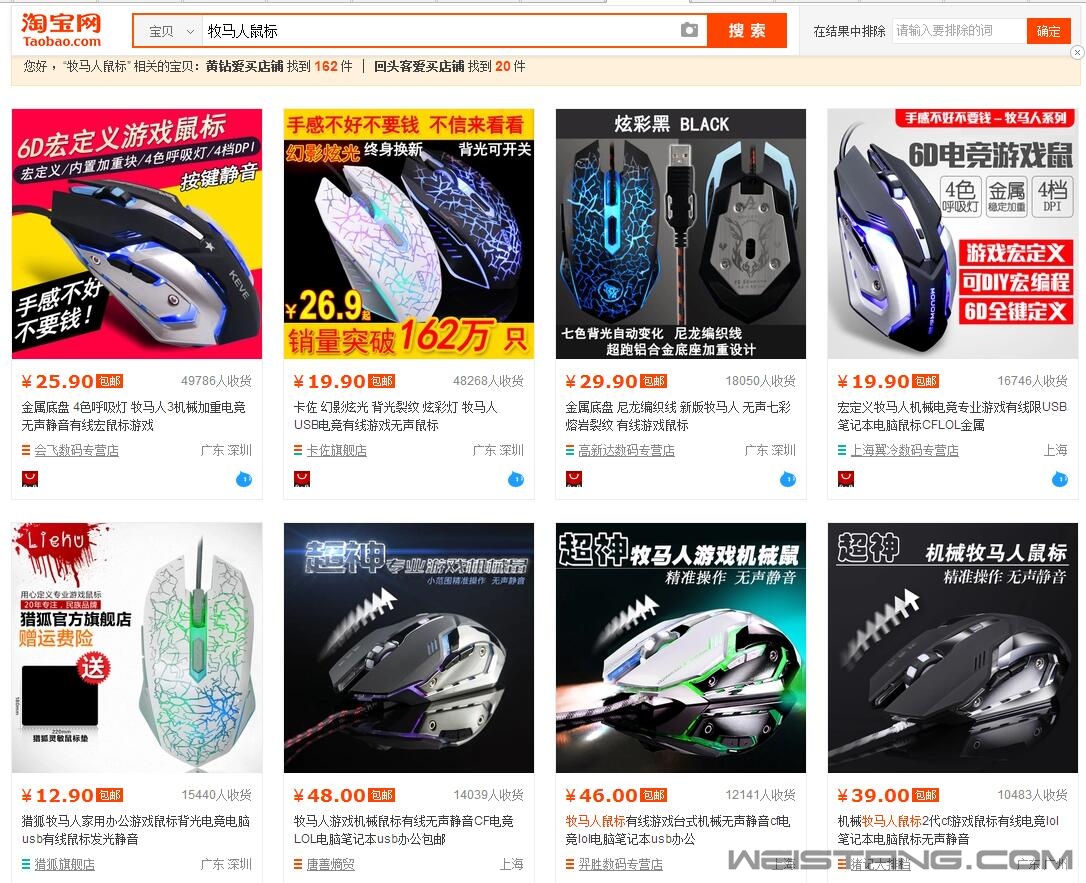Open the Liehu 猎狐 white mouse thumbnail

[137, 648]
